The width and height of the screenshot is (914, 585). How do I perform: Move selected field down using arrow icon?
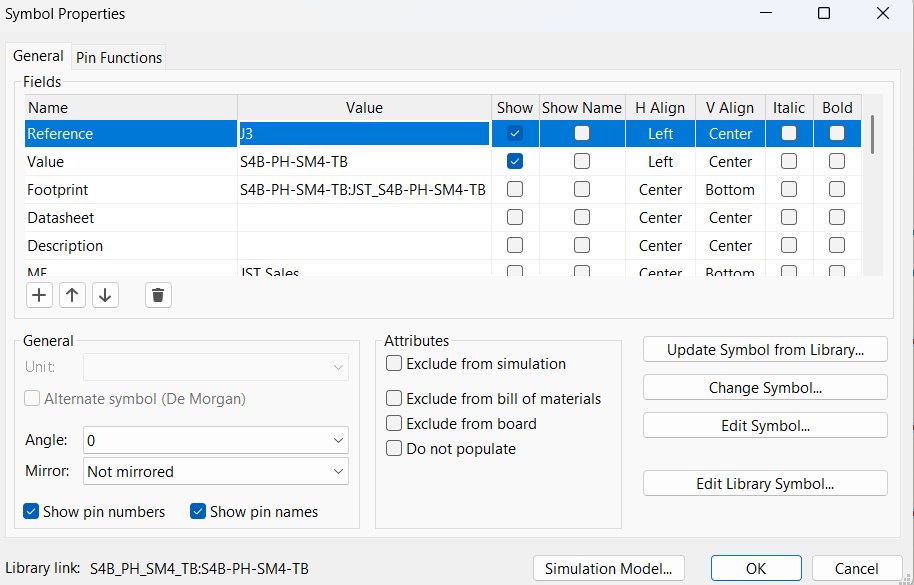[x=105, y=295]
